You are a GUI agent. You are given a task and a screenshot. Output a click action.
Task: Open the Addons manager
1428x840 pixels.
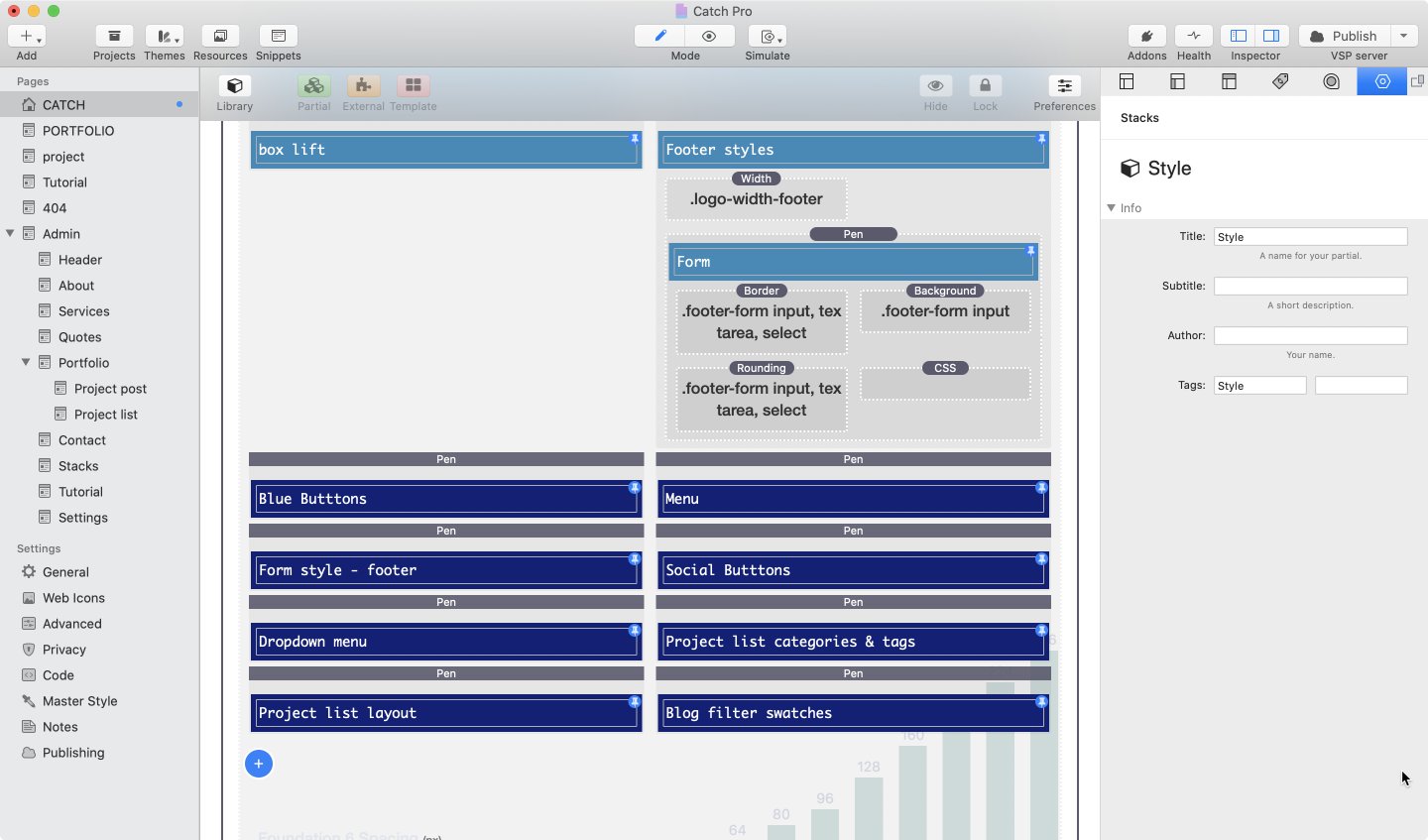(x=1146, y=37)
